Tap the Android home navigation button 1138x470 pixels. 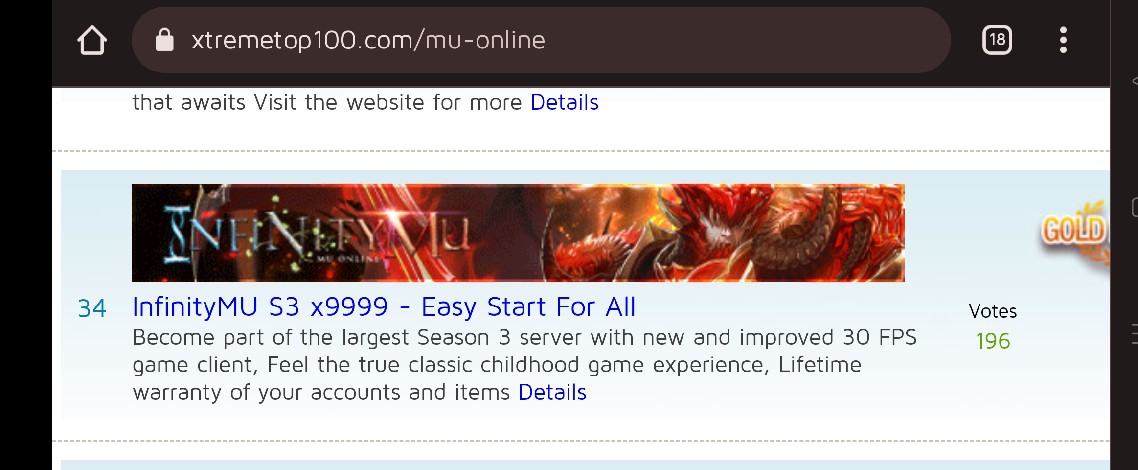[1134, 207]
